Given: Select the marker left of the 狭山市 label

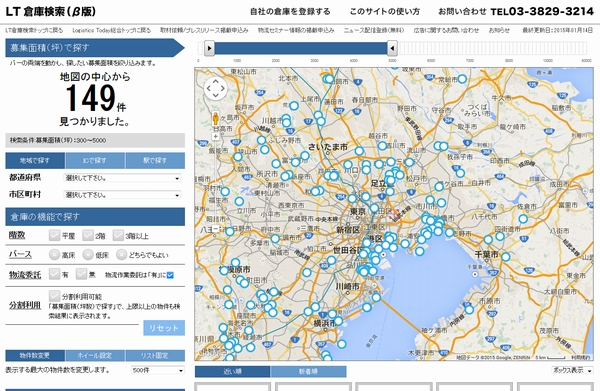Looking at the screenshot, I should tap(238, 156).
